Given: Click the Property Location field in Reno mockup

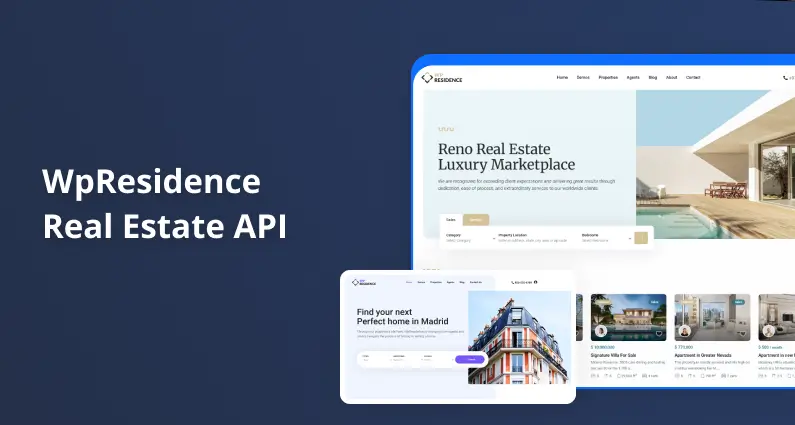Looking at the screenshot, I should (x=533, y=238).
